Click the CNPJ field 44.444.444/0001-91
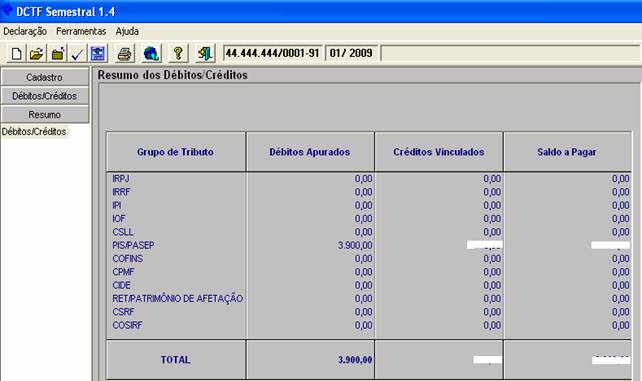Screen dimensions: 642x381 coord(272,53)
